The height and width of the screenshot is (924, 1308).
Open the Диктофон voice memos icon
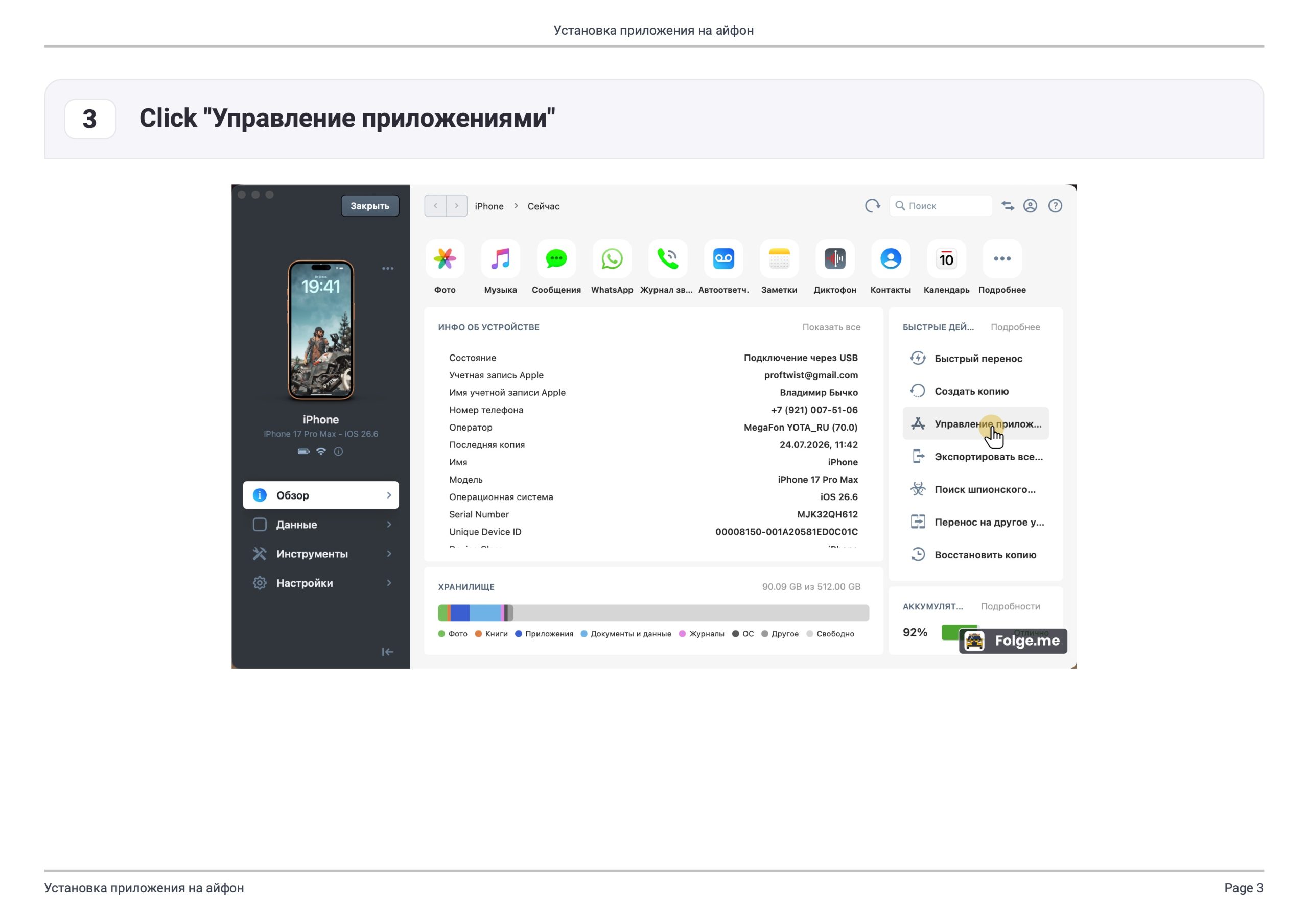click(835, 259)
